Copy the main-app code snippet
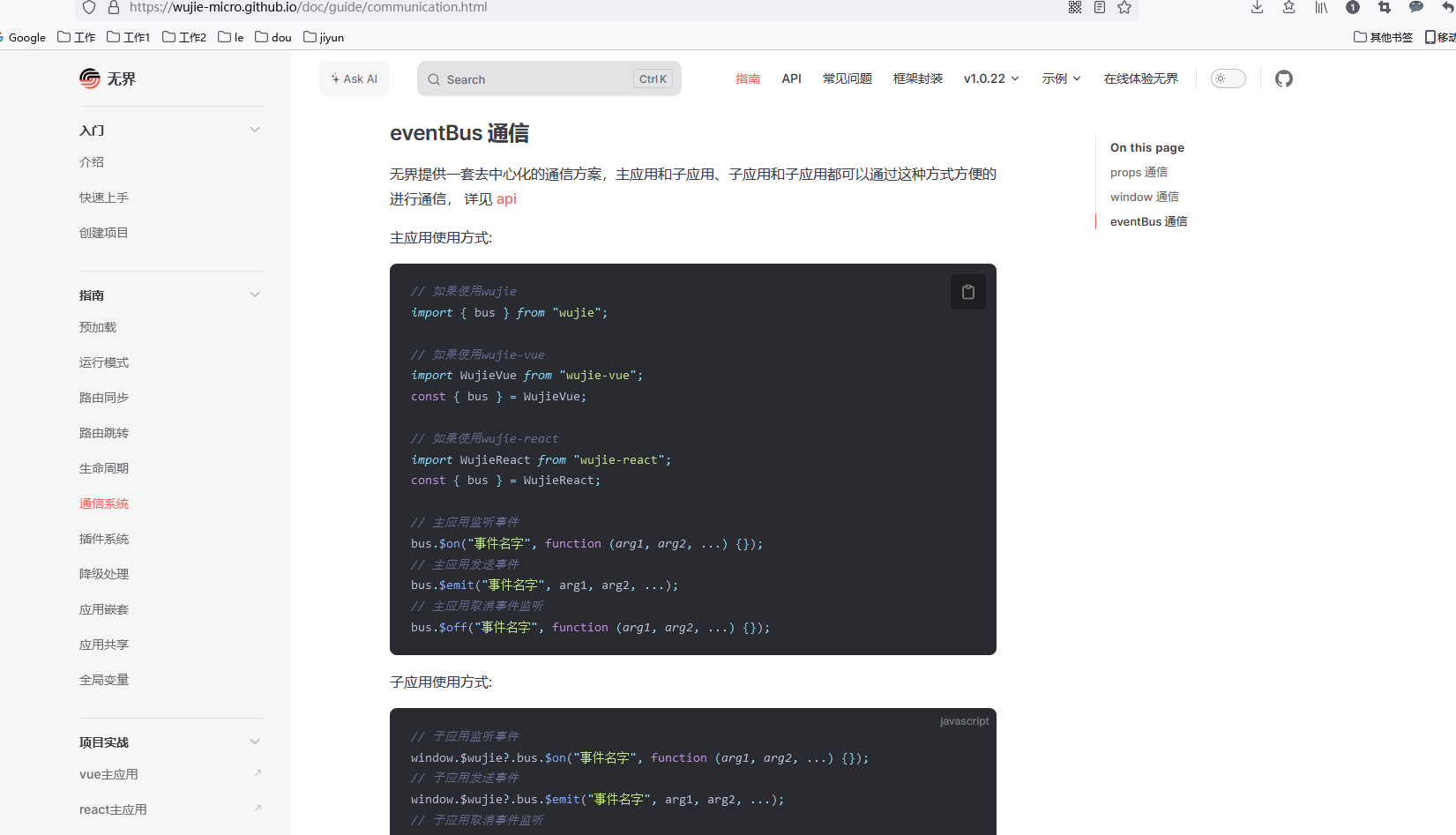 [x=967, y=291]
